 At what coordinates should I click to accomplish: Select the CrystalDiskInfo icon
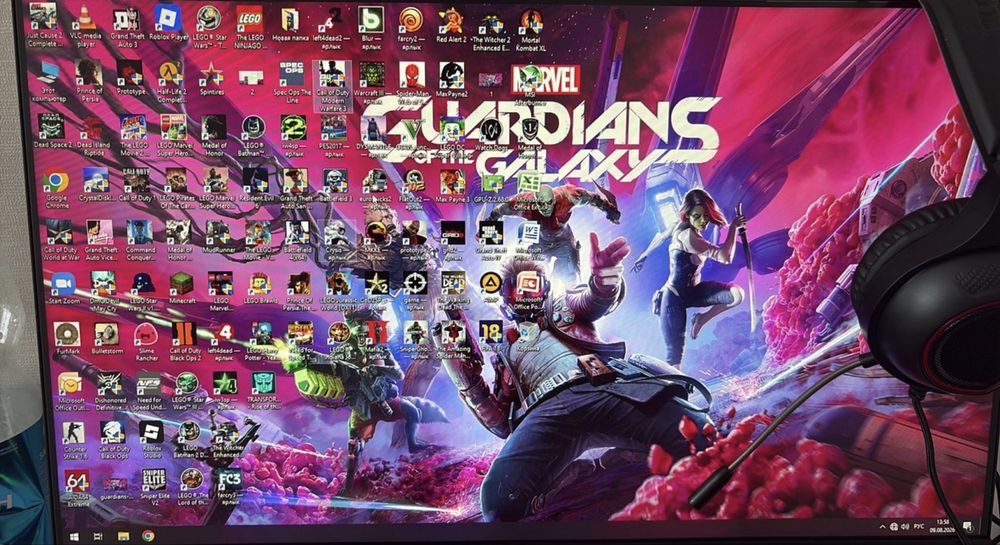(x=96, y=186)
